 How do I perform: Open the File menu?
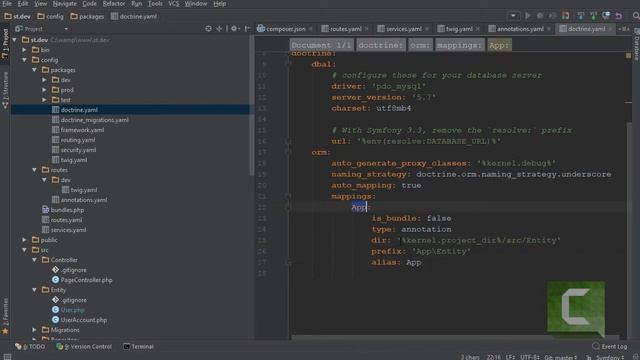[x=7, y=4]
